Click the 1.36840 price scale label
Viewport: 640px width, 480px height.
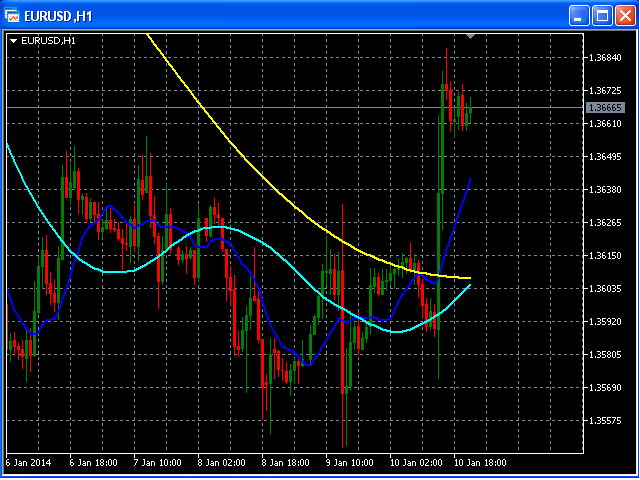606,58
